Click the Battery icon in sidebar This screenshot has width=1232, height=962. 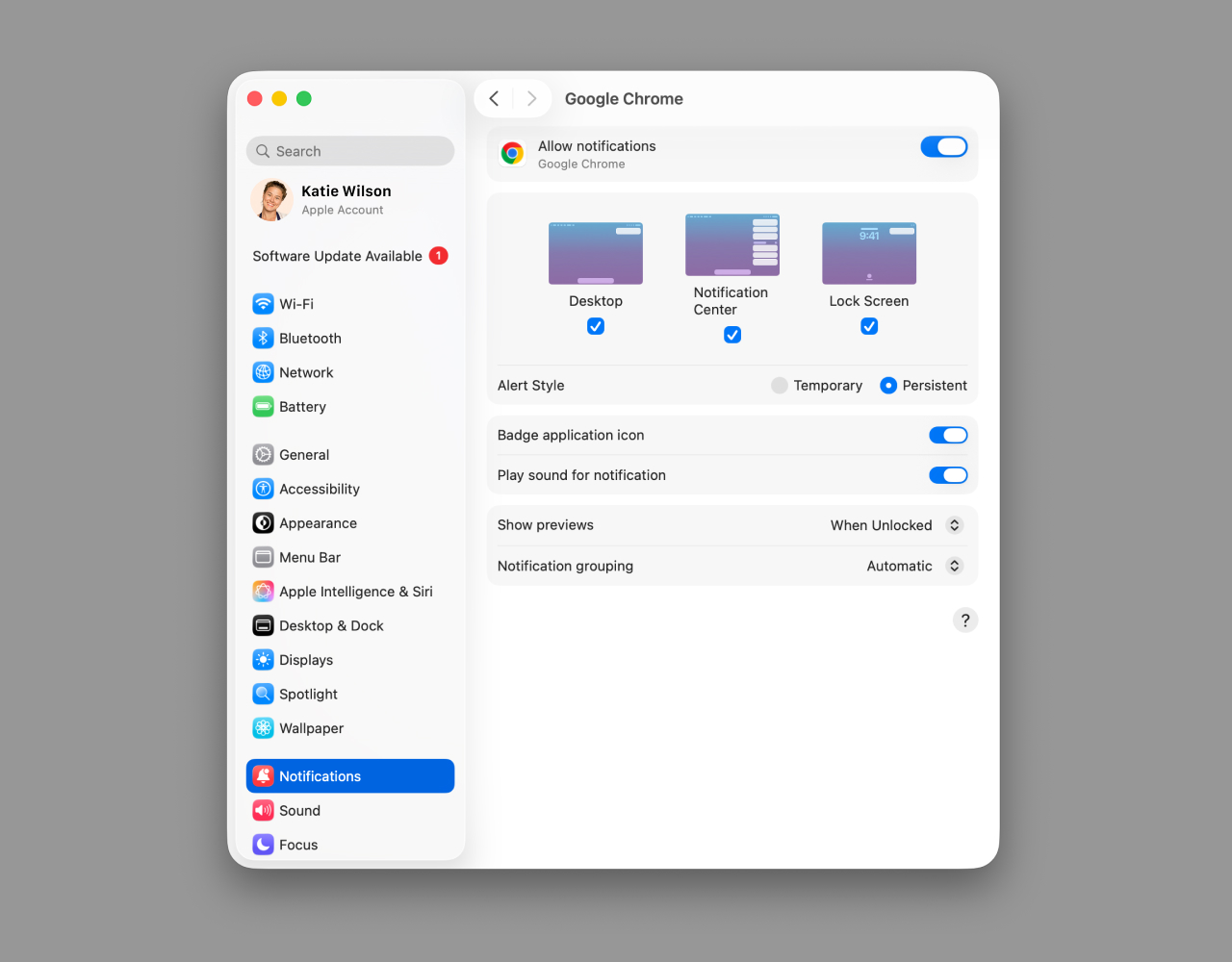coord(263,407)
